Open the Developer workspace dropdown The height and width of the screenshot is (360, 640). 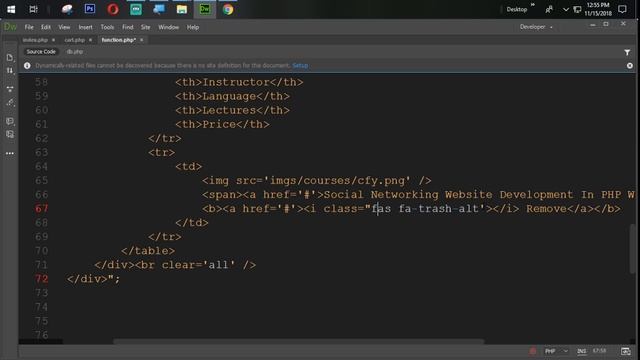coord(536,27)
